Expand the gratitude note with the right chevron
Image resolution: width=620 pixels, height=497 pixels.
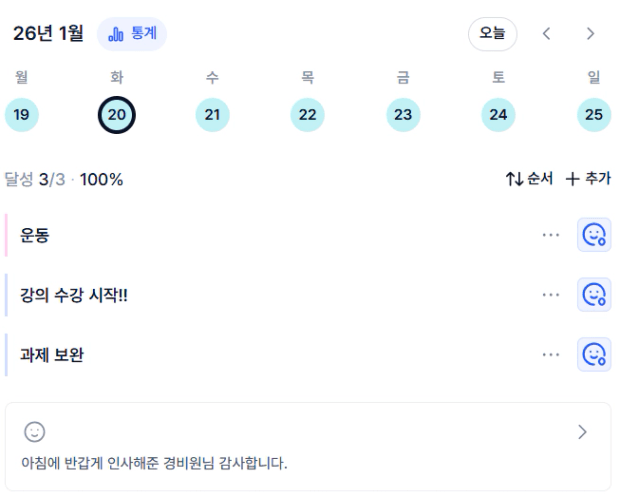[x=583, y=432]
